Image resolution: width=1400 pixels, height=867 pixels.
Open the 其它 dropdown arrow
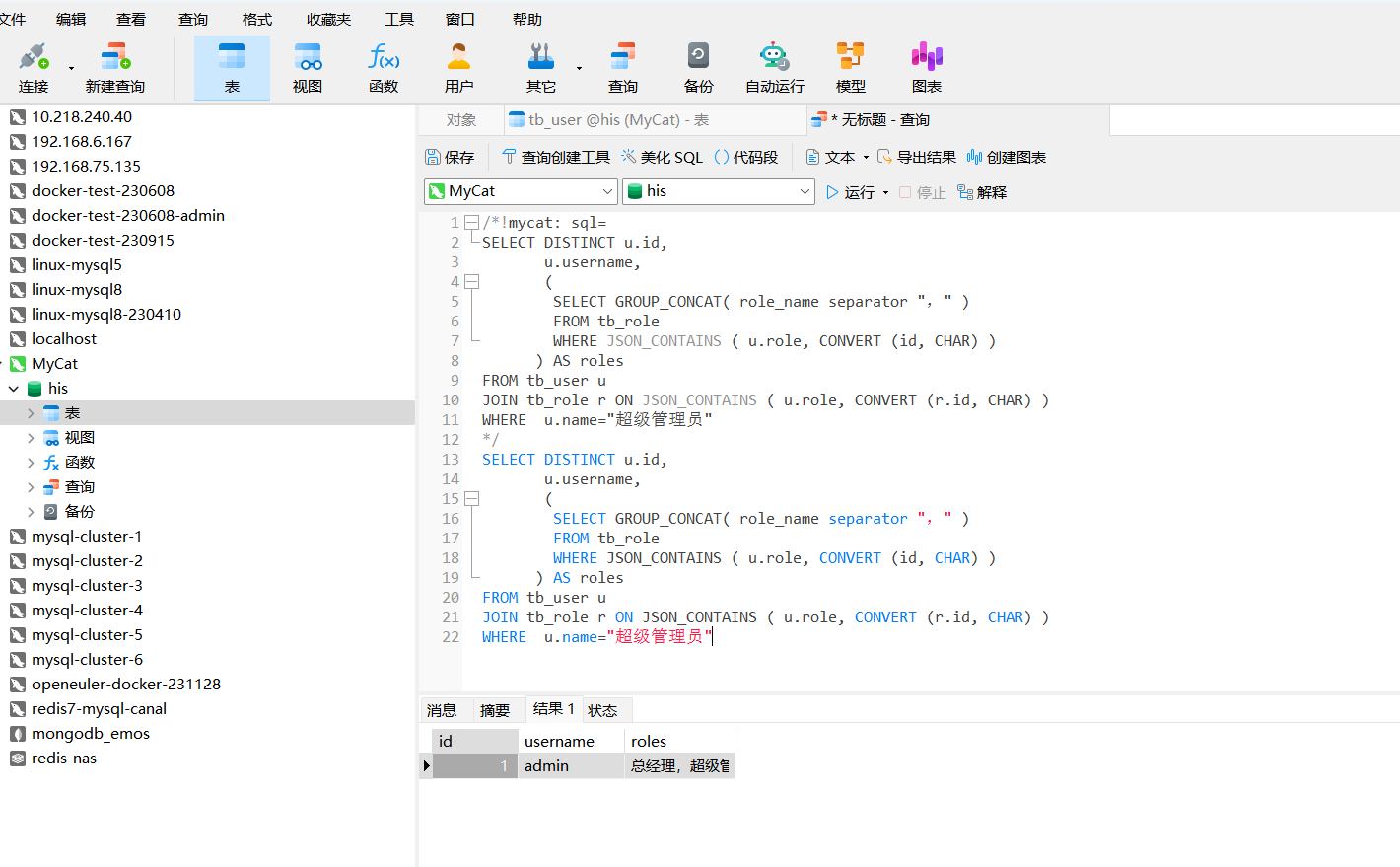(579, 68)
